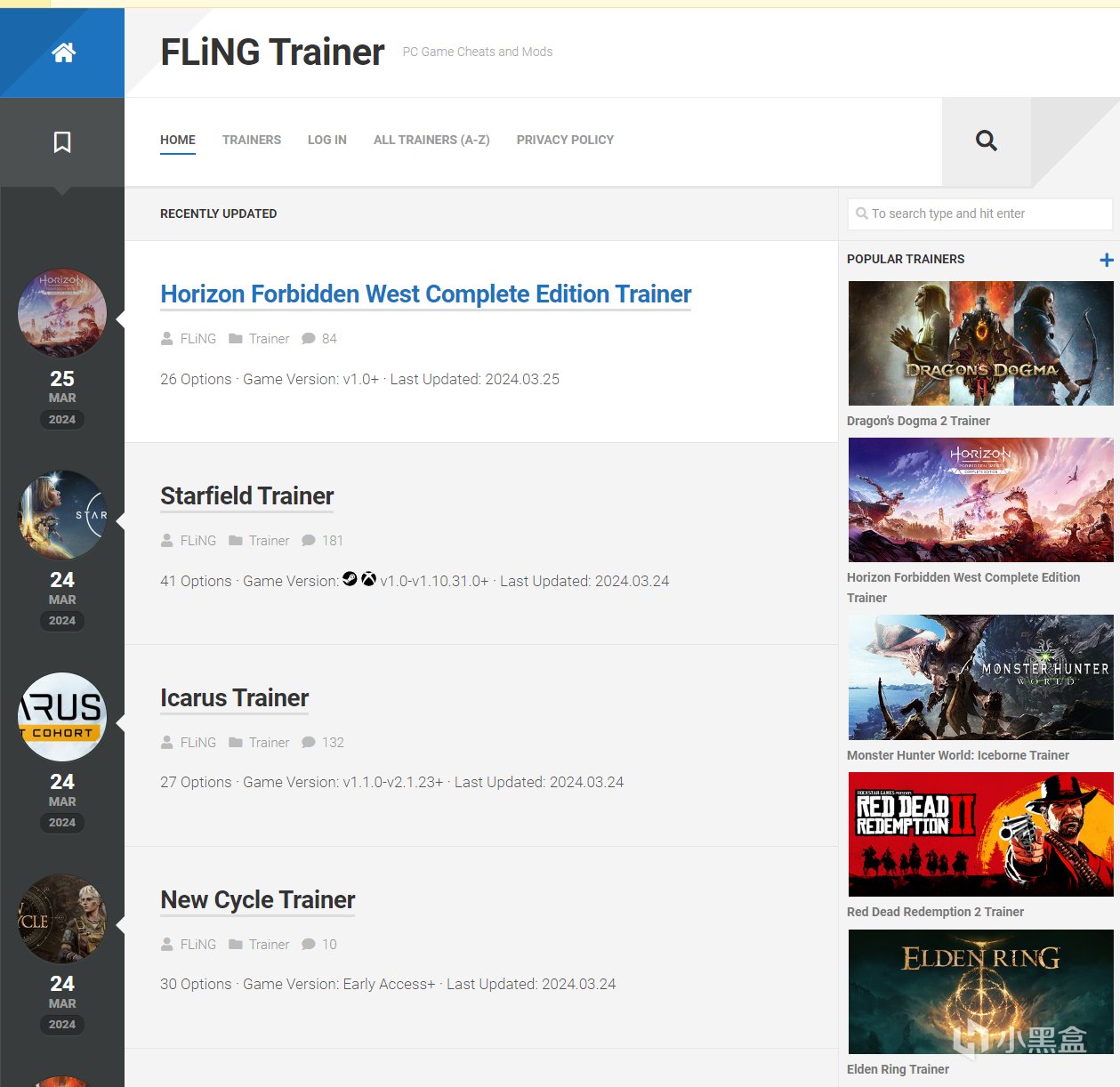
Task: Click Trainer category link under Starfield post
Action: pyautogui.click(x=270, y=541)
